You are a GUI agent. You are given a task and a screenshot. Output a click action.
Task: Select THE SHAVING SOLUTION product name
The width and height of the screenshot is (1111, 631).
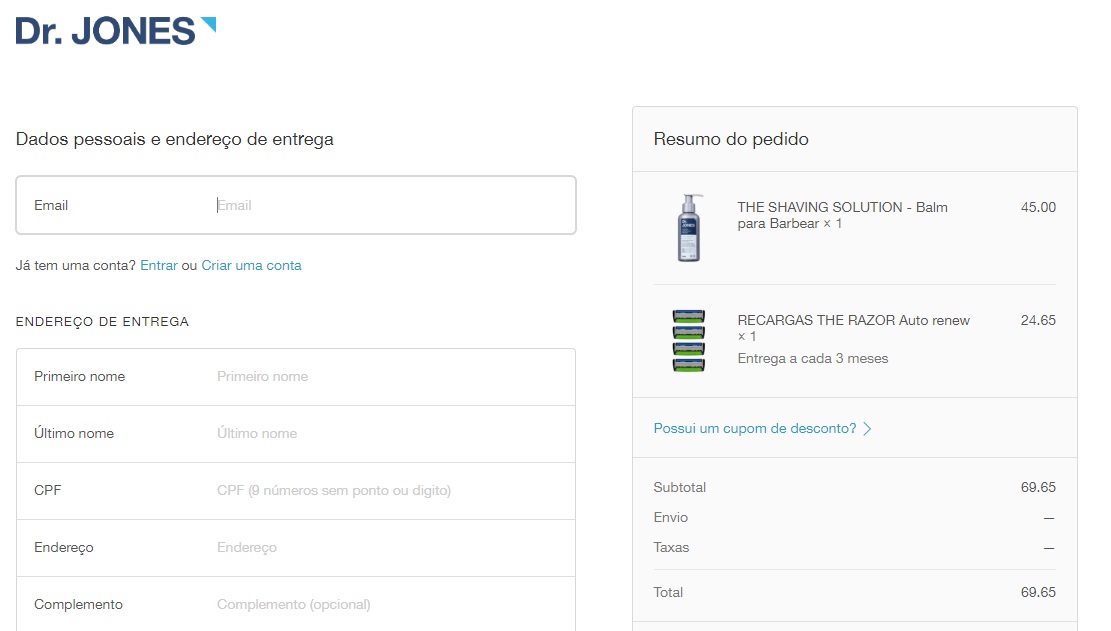coord(842,215)
